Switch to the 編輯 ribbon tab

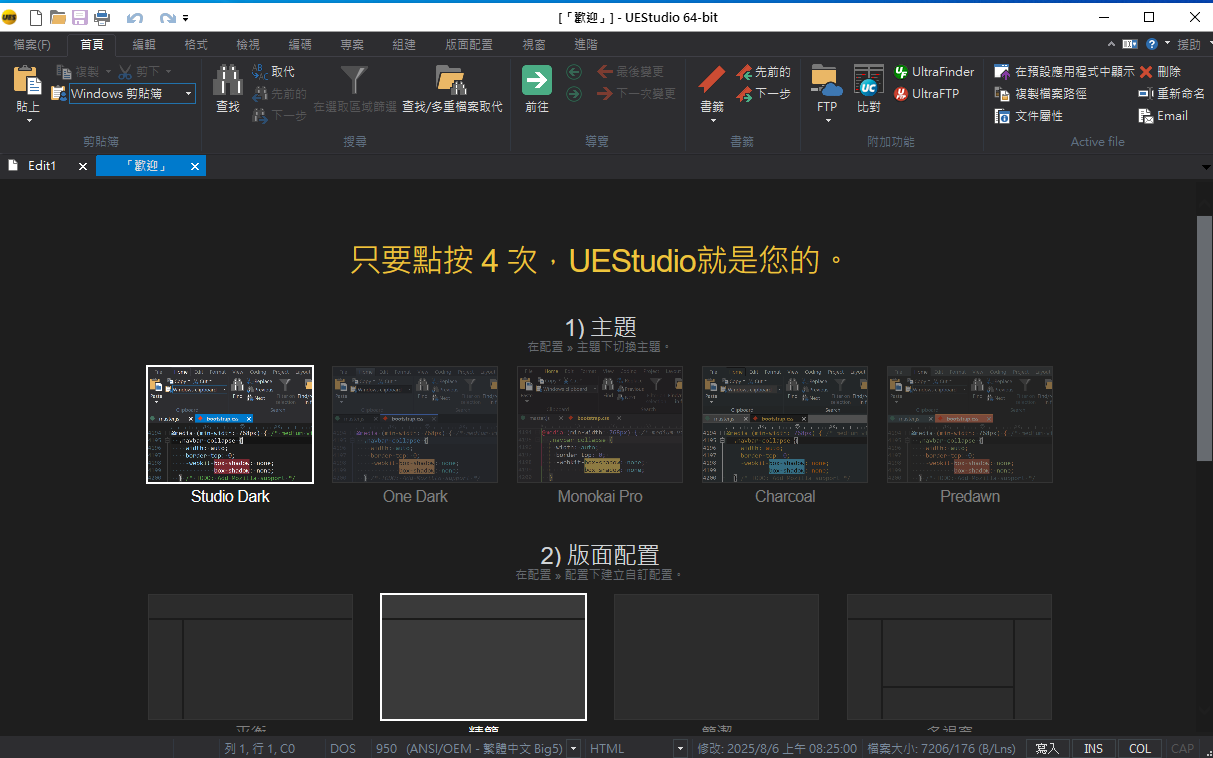[144, 45]
